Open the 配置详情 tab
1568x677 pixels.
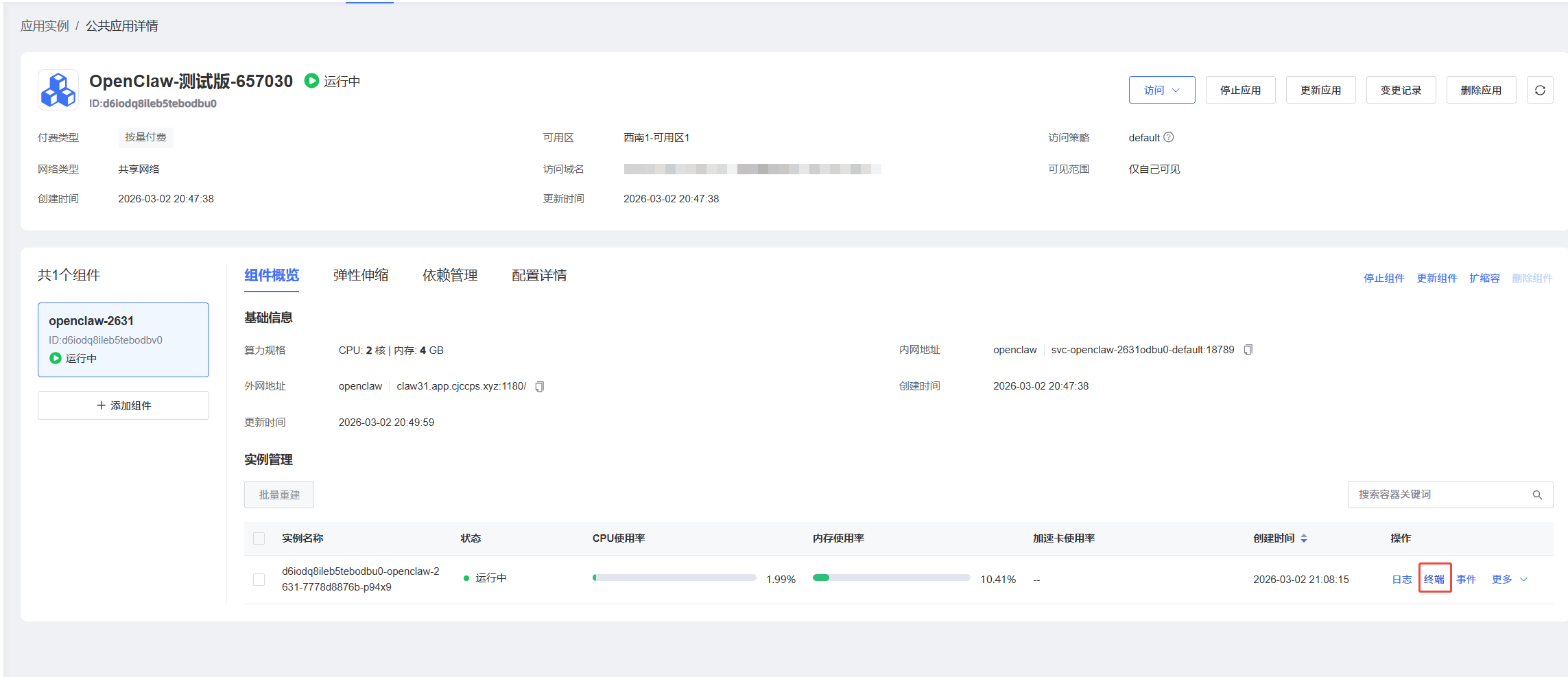[539, 275]
